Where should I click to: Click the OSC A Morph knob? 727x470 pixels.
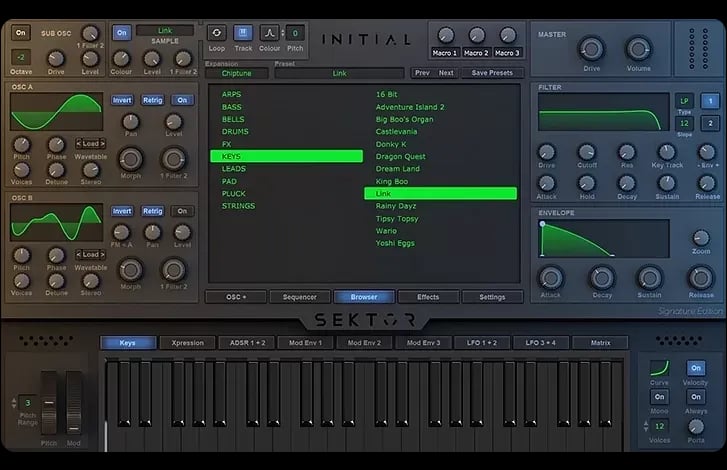pos(131,159)
